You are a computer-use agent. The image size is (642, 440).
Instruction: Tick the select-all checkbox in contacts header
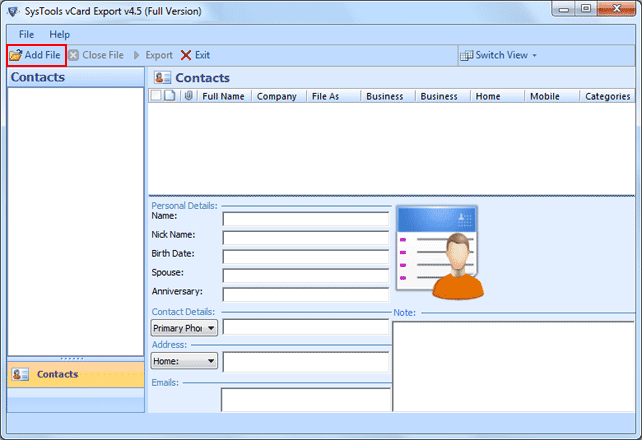tap(156, 96)
